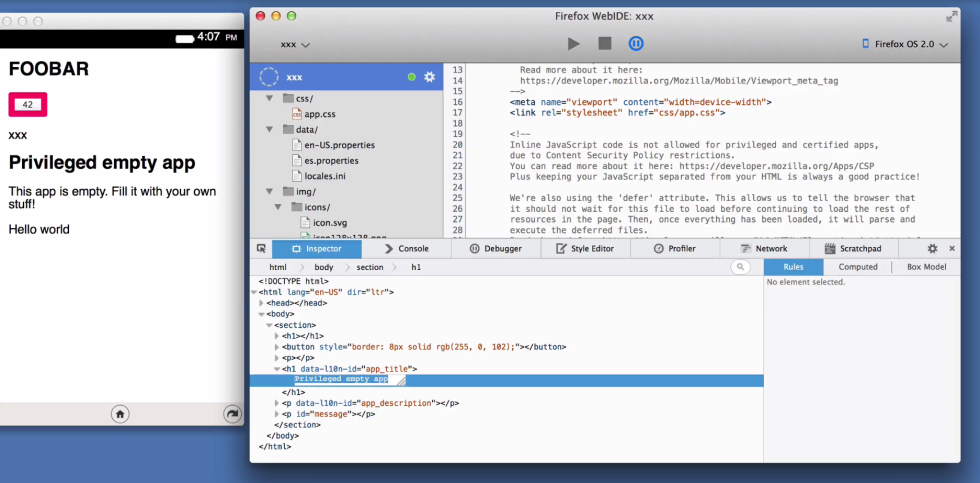980x483 pixels.
Task: Click the inspector search magnifier field
Action: point(741,267)
